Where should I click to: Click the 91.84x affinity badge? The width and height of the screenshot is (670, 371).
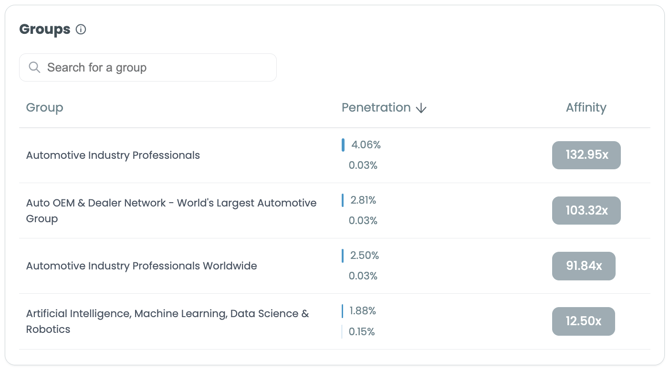point(584,266)
